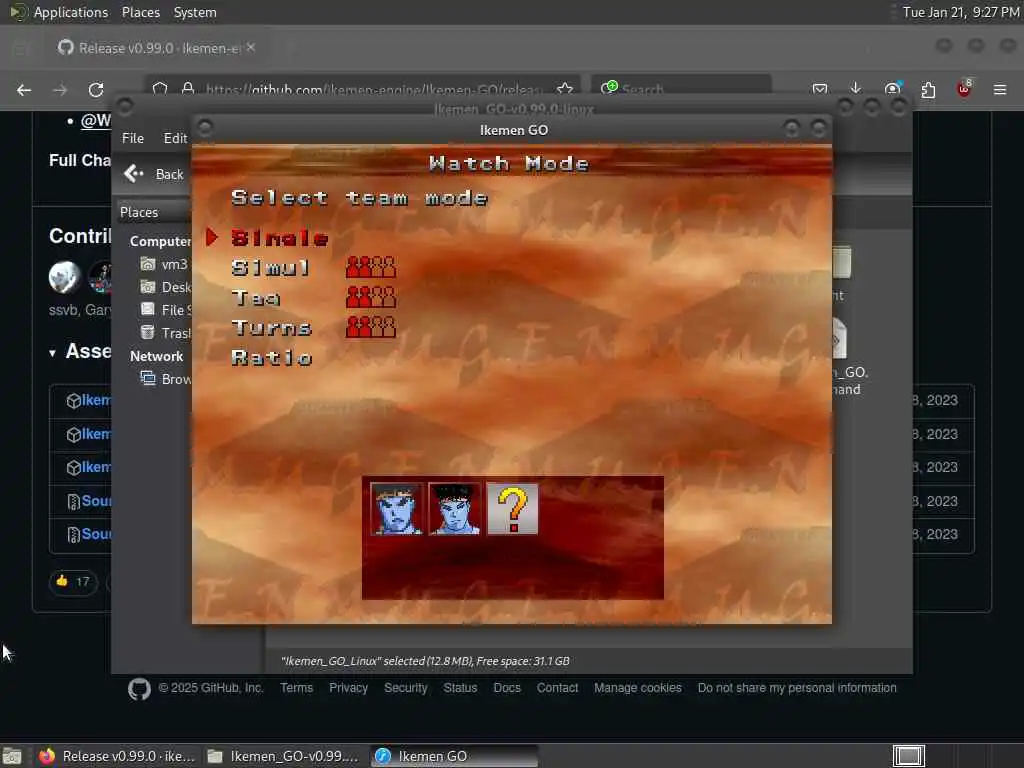Click the clock showing Tue Jan 21
The width and height of the screenshot is (1024, 768).
tap(961, 12)
